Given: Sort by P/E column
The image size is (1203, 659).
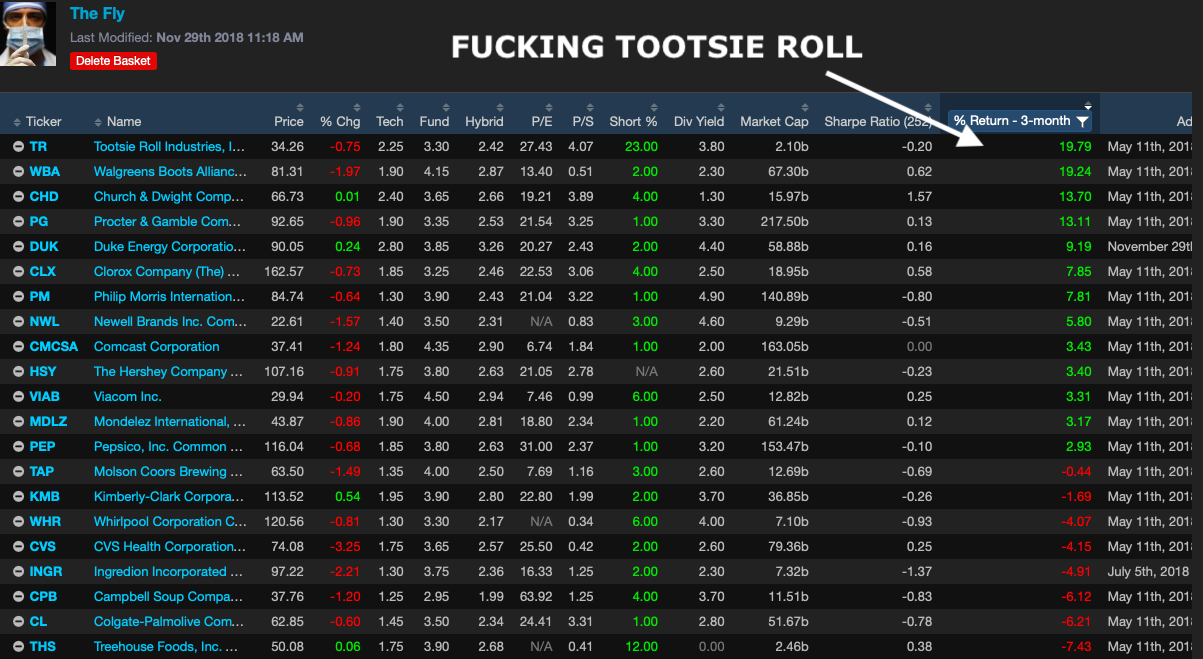Looking at the screenshot, I should [541, 121].
